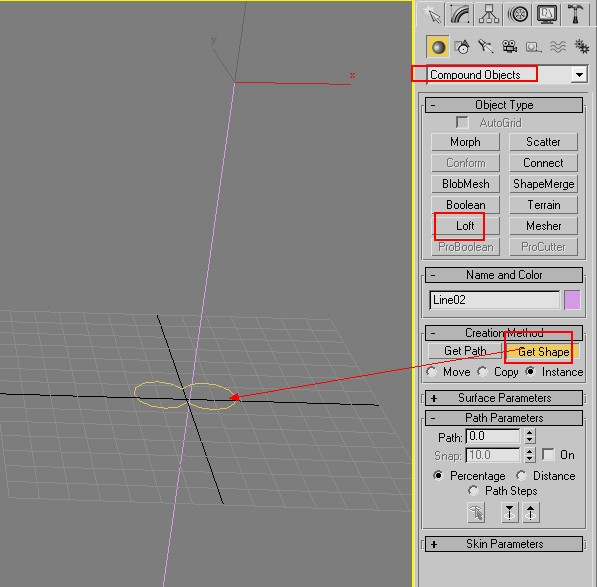
Task: Expand the Surface Parameters rollout
Action: click(504, 398)
